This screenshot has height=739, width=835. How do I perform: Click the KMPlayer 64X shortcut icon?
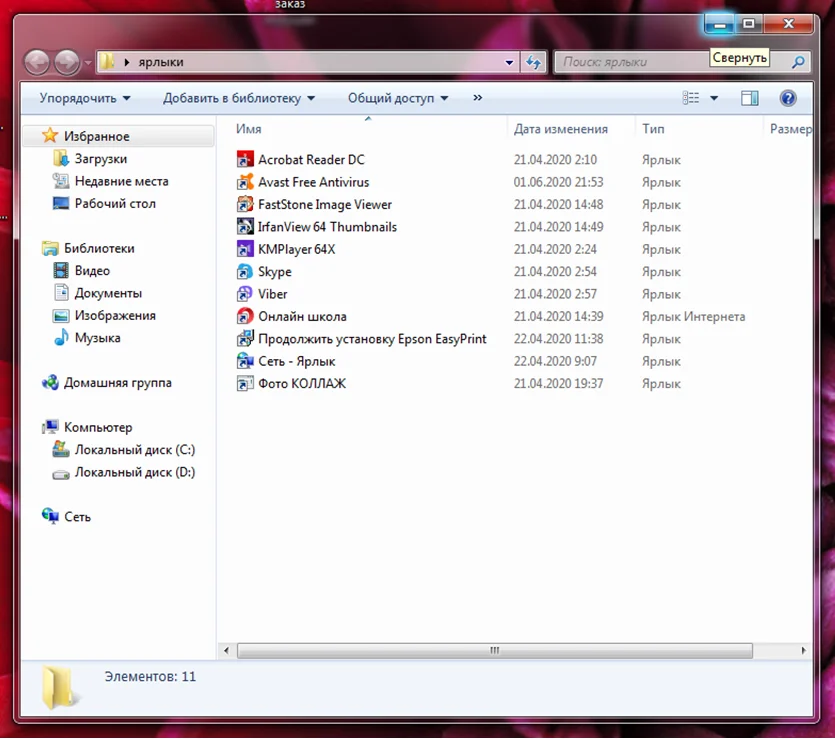click(x=245, y=249)
